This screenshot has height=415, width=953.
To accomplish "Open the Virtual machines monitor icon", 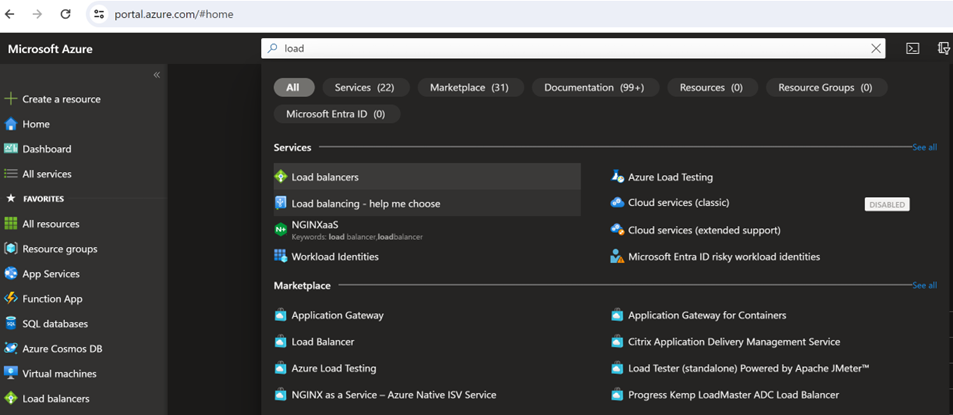I will 10,373.
